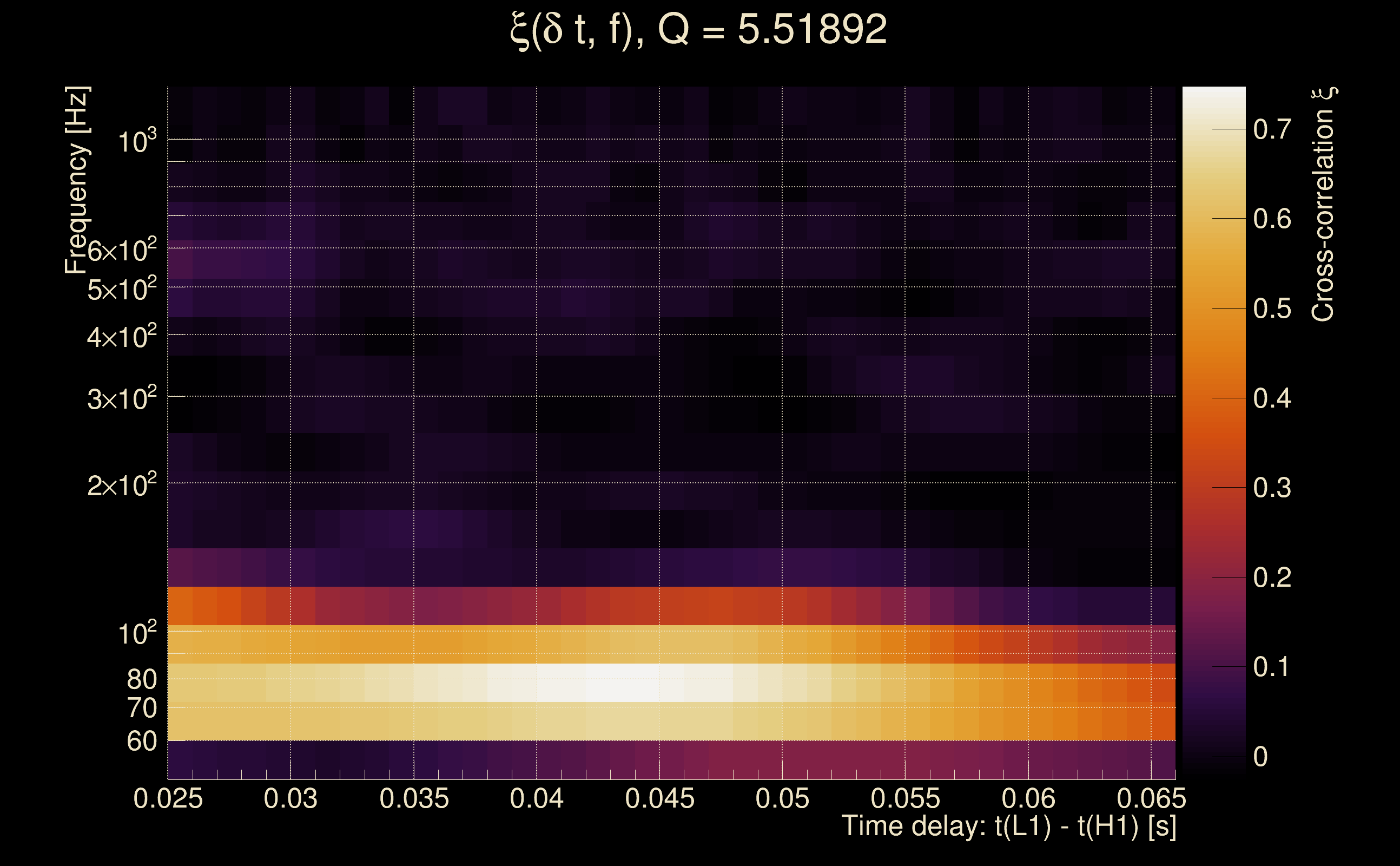Click the 5×10² frequency tick label
The height and width of the screenshot is (866, 1400).
click(x=122, y=289)
